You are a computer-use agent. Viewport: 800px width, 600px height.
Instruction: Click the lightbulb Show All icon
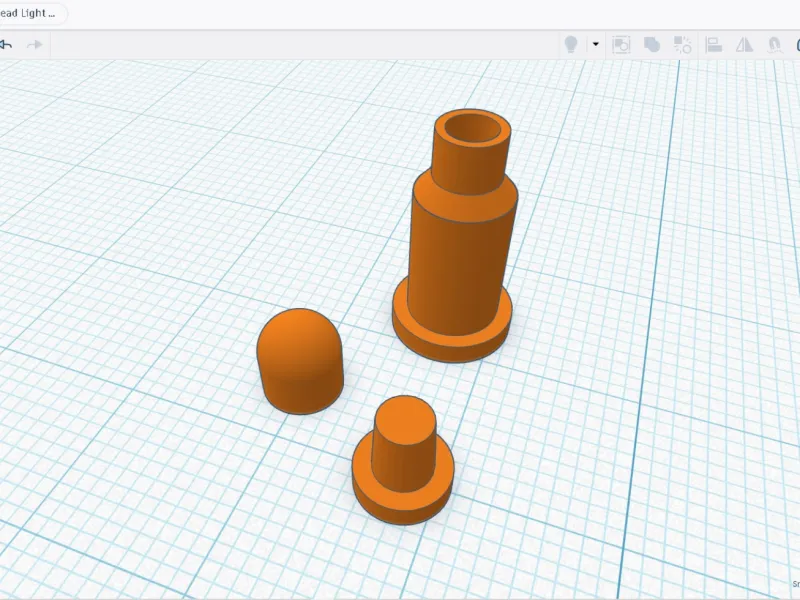point(571,45)
